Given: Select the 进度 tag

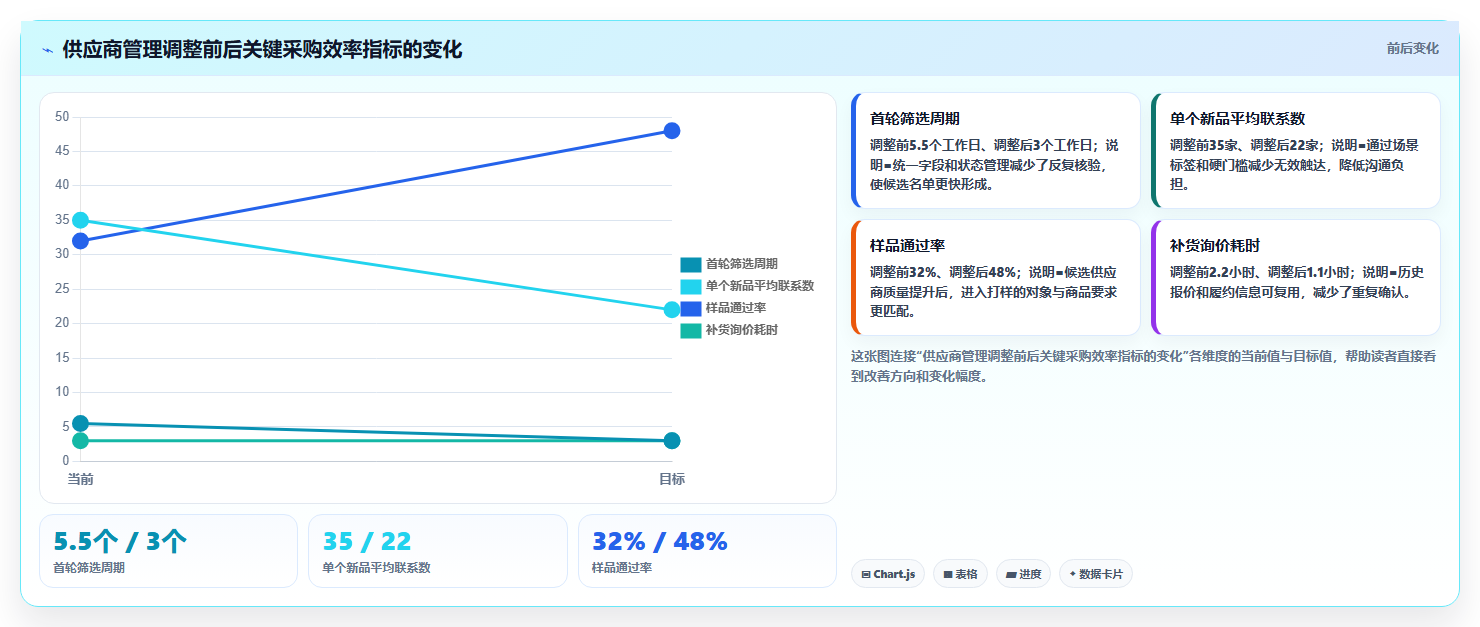Looking at the screenshot, I should coord(1023,574).
